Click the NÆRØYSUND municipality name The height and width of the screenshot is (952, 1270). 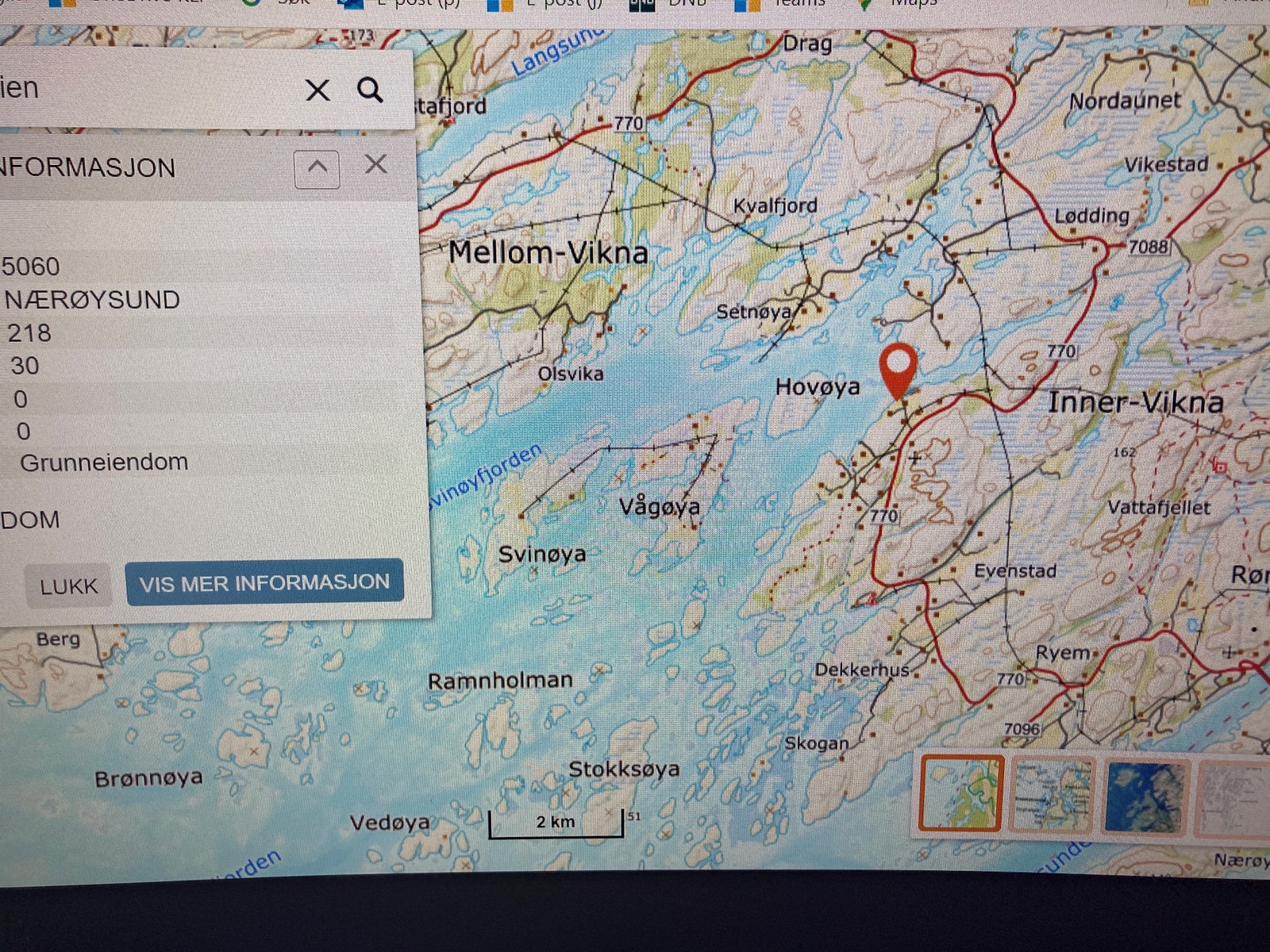pyautogui.click(x=92, y=300)
